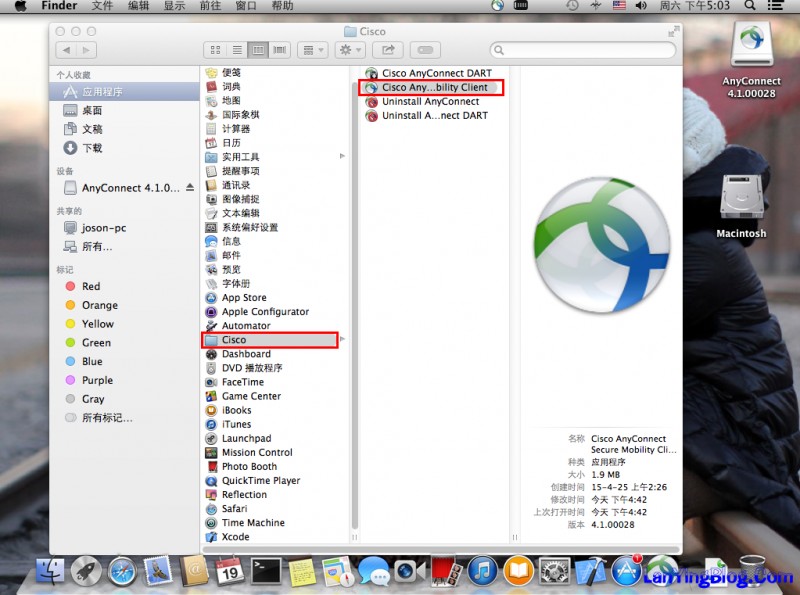The height and width of the screenshot is (595, 800).
Task: Open Safari compass icon in Dock
Action: [122, 571]
